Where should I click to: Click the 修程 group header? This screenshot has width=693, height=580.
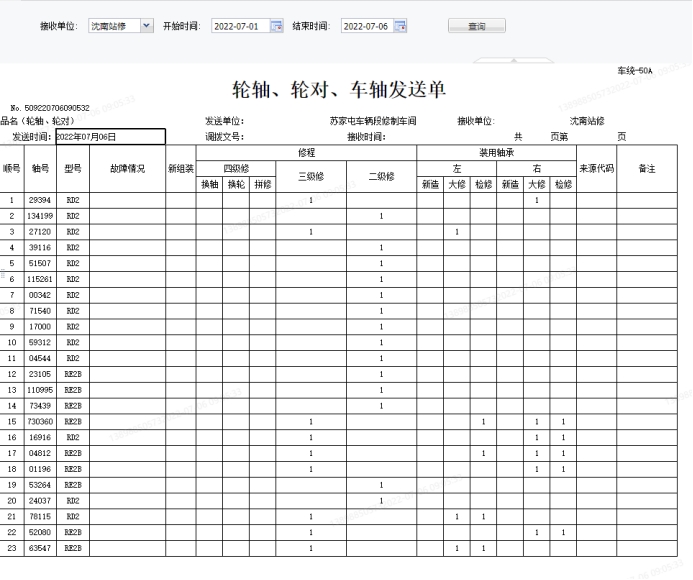[x=306, y=153]
